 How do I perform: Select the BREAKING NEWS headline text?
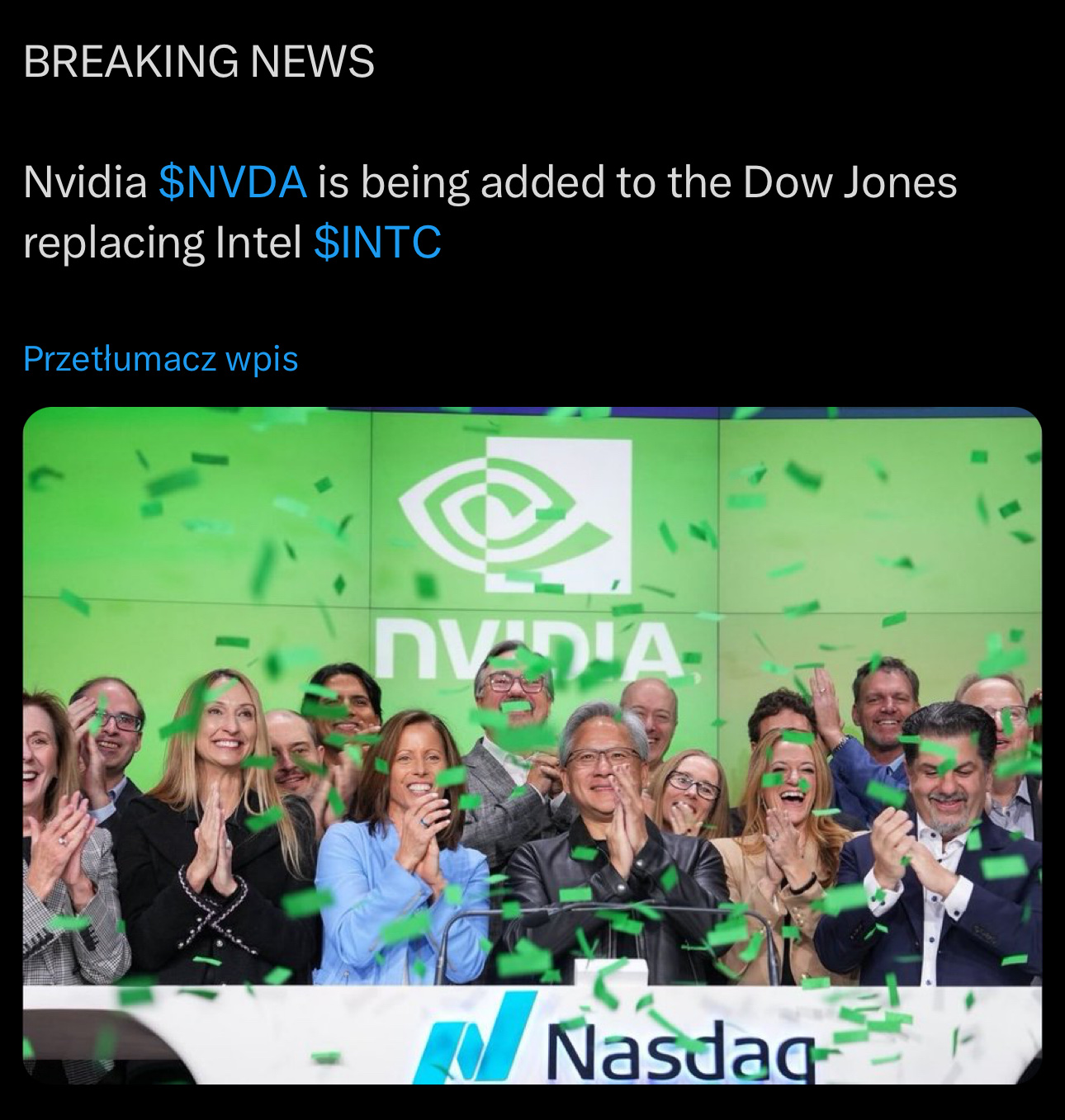(199, 61)
